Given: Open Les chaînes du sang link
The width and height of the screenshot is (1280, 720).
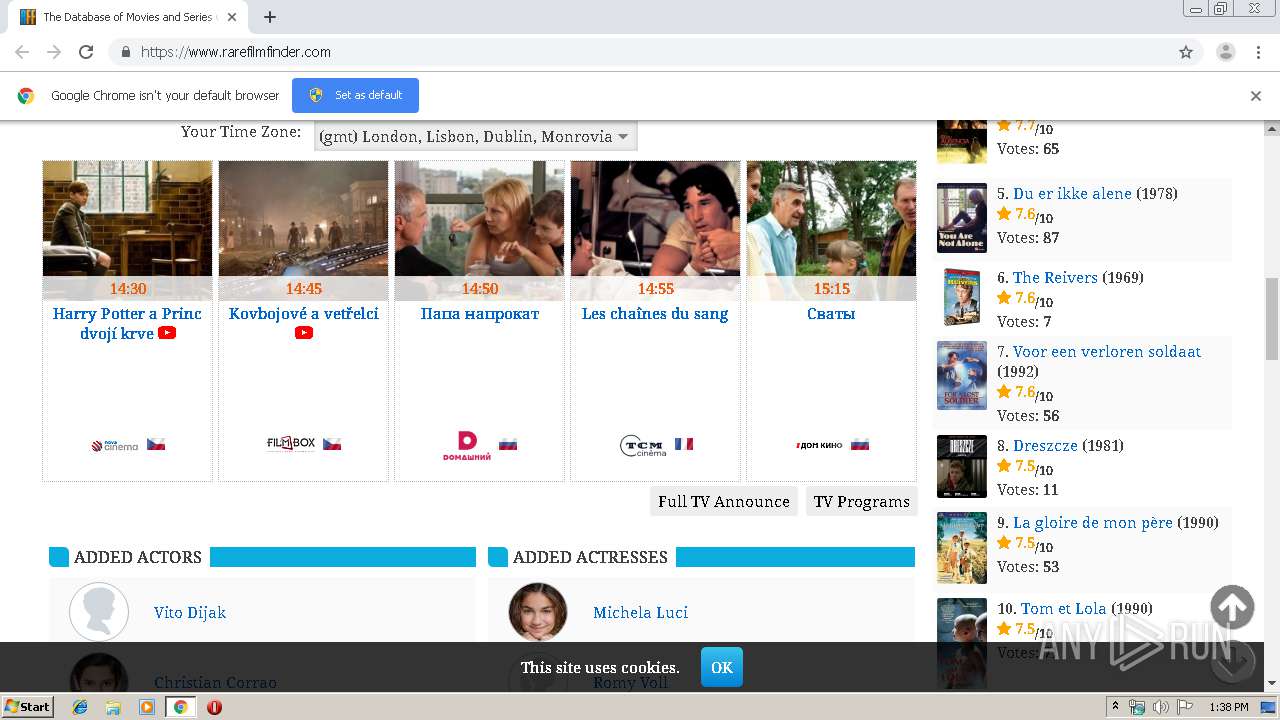Looking at the screenshot, I should 655,313.
